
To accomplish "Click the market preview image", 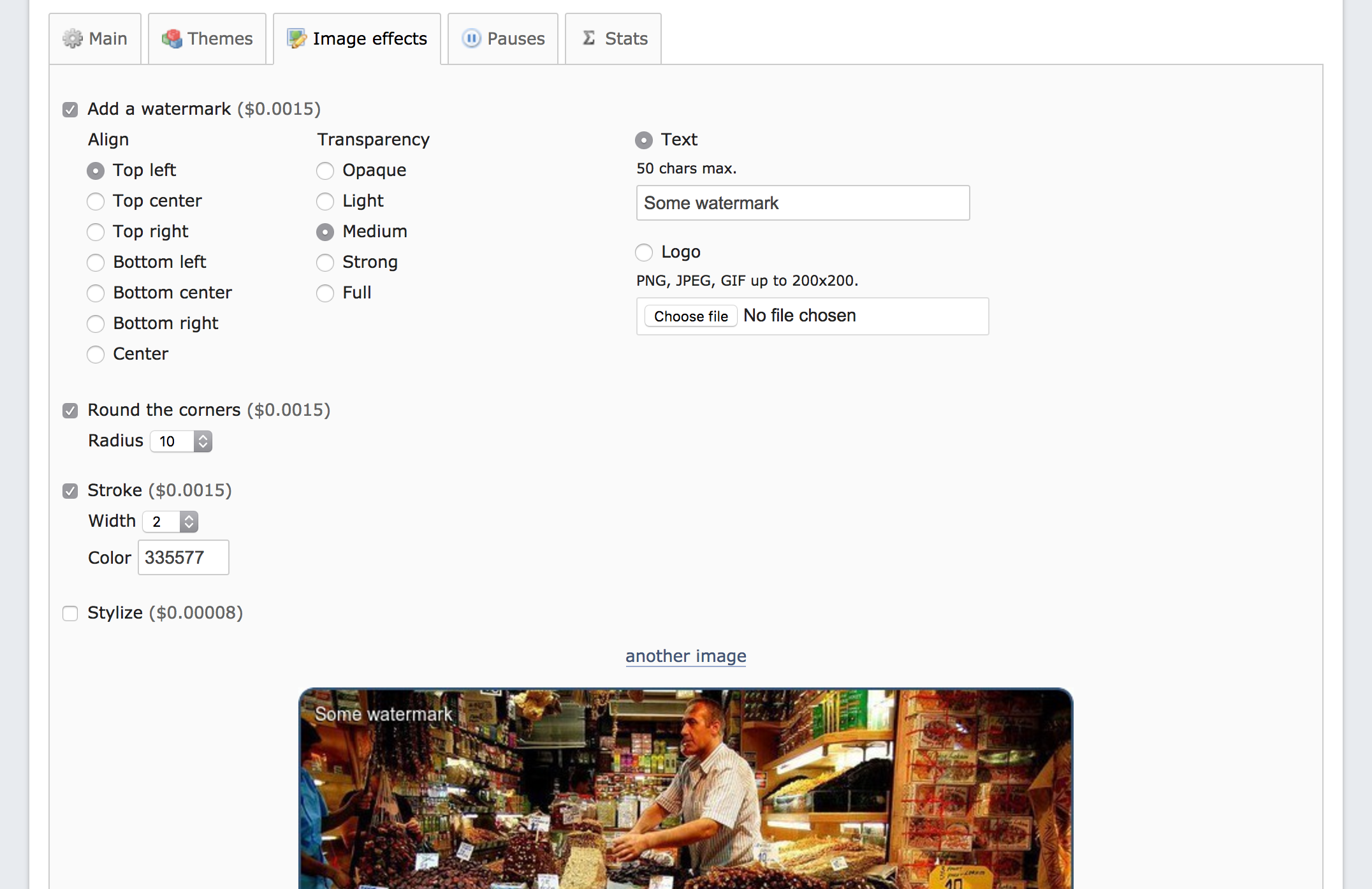I will coord(685,791).
